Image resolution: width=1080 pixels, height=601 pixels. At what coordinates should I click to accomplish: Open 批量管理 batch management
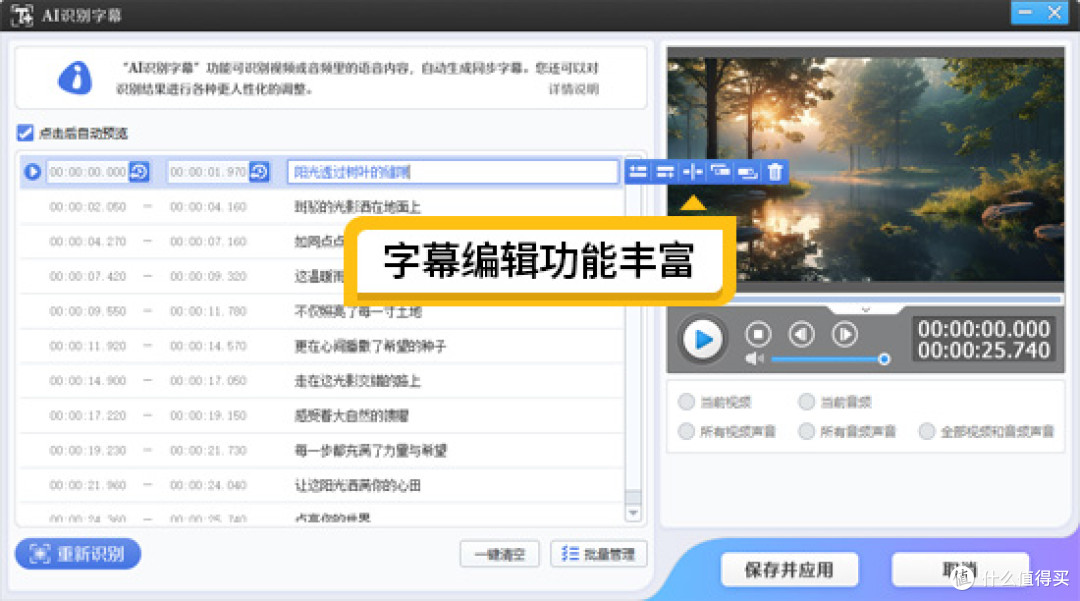(599, 554)
